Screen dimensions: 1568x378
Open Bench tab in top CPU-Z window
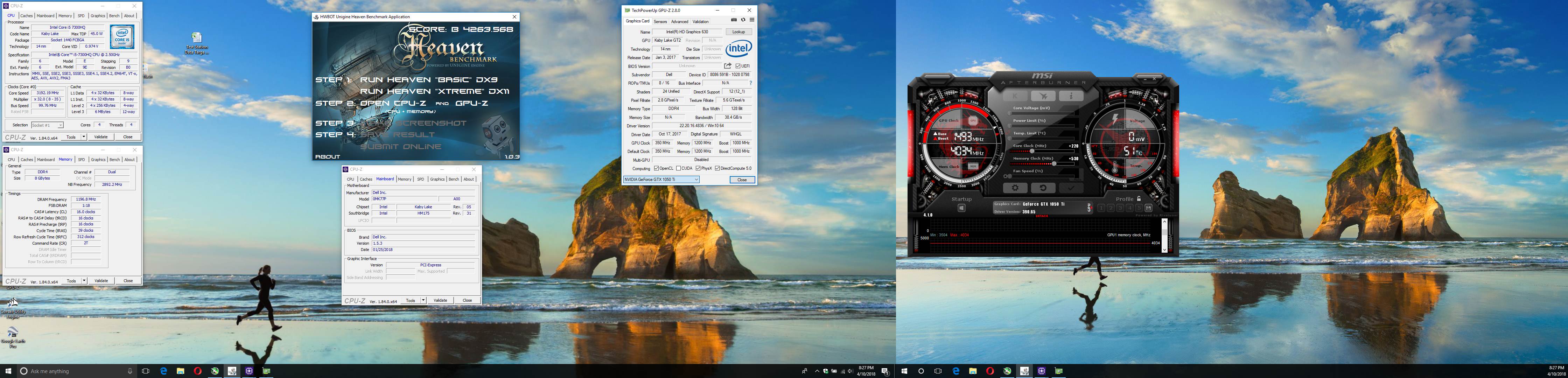[114, 16]
